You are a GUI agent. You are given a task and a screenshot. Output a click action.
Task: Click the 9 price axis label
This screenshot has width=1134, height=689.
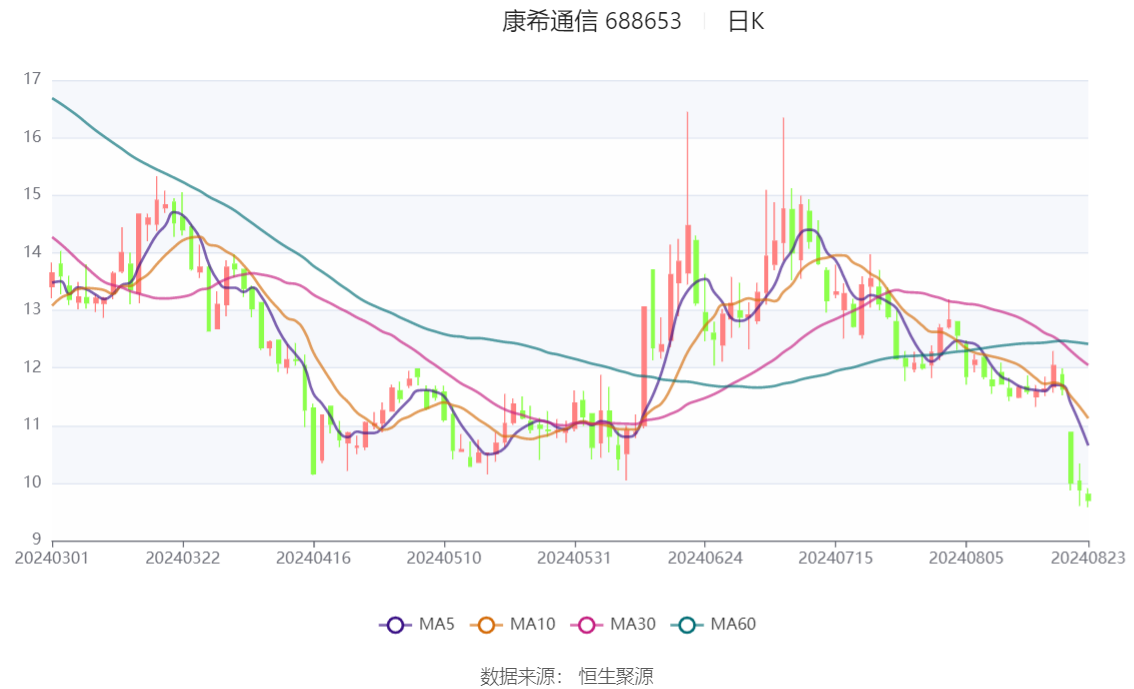[x=36, y=539]
